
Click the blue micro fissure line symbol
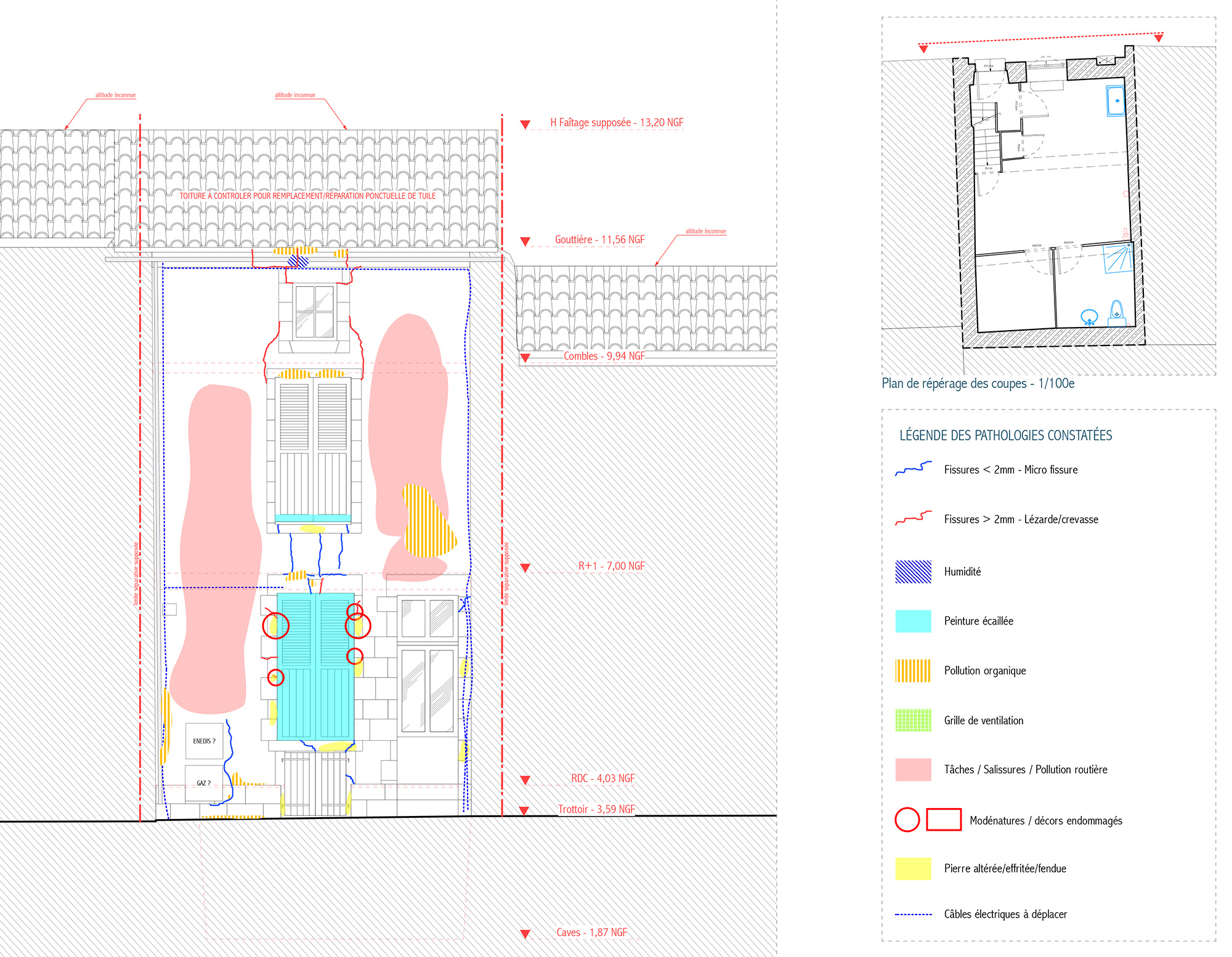(913, 469)
